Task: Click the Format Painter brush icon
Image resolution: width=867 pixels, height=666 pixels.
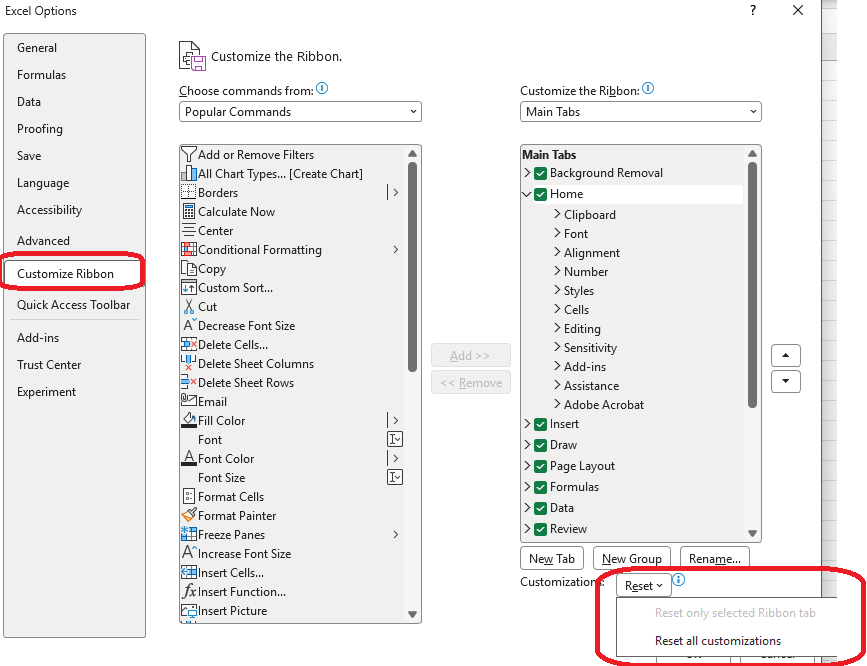Action: coord(189,515)
